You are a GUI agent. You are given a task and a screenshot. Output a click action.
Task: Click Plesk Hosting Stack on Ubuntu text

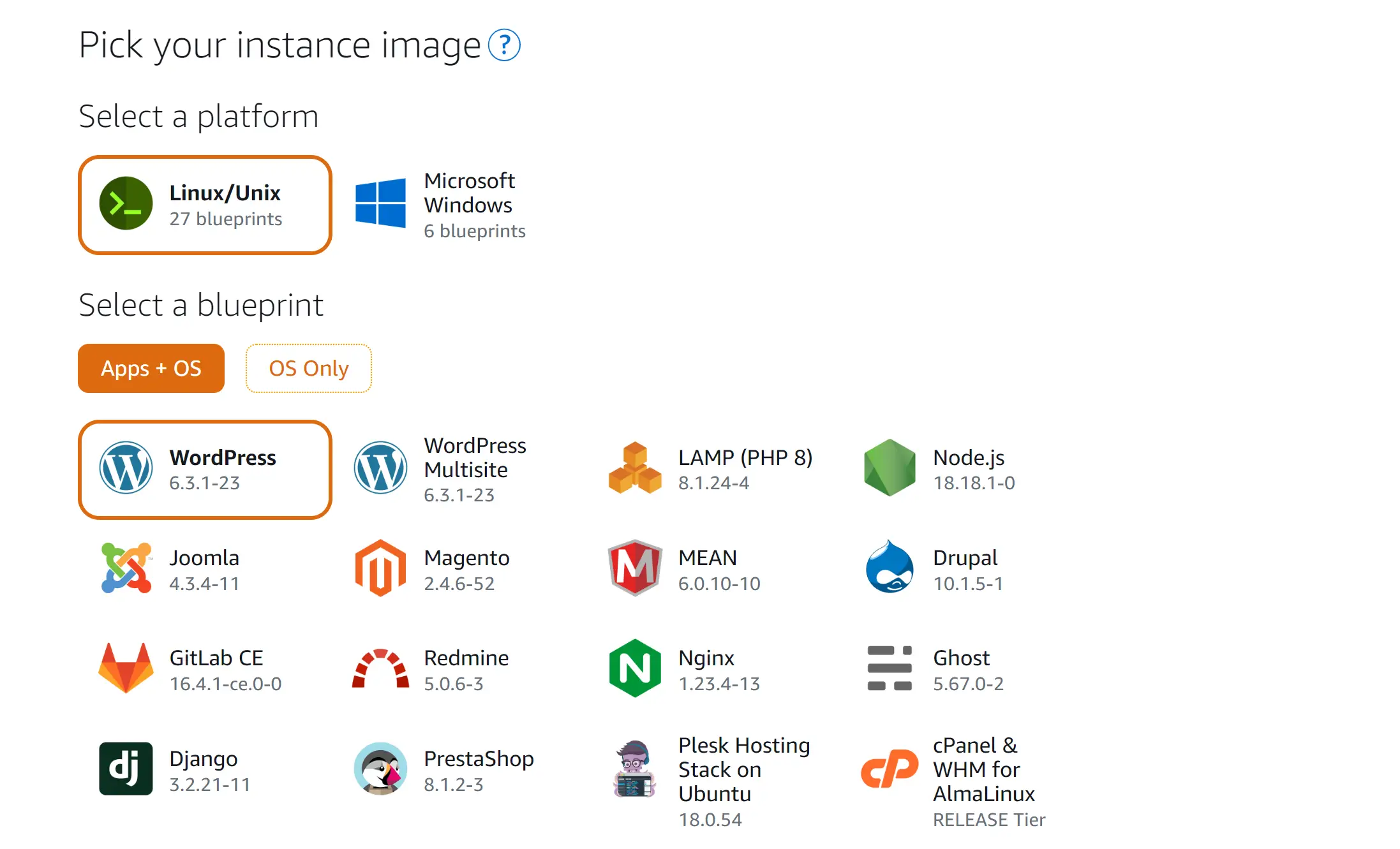[x=744, y=770]
